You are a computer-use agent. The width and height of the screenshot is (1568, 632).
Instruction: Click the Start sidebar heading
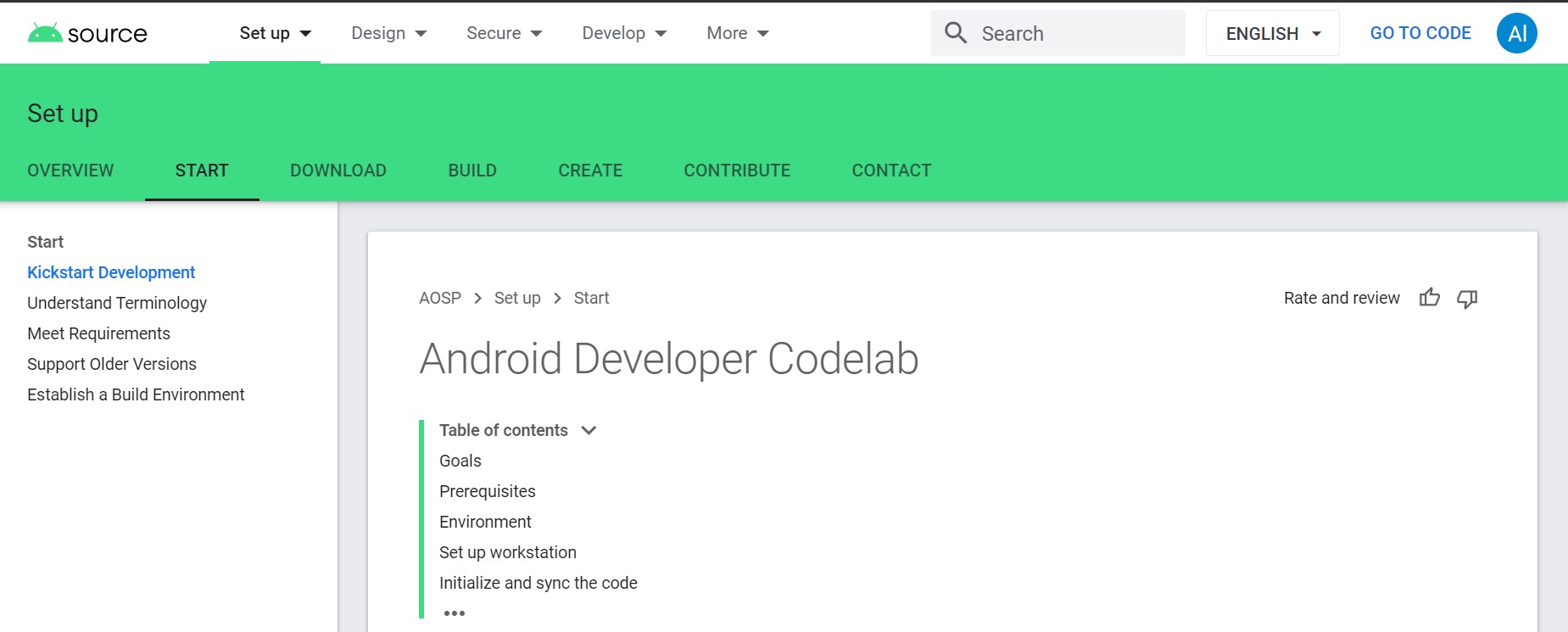pyautogui.click(x=45, y=242)
